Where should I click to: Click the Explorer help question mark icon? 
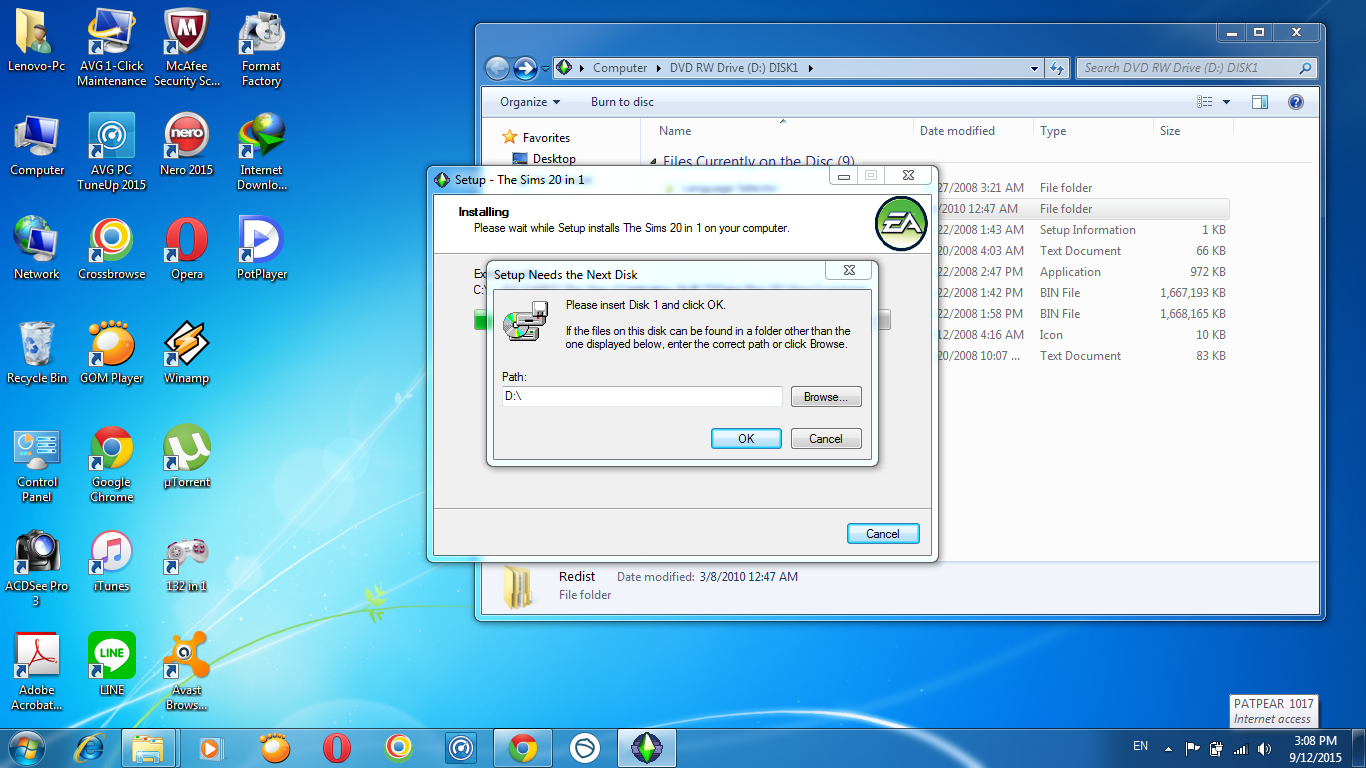(x=1296, y=102)
